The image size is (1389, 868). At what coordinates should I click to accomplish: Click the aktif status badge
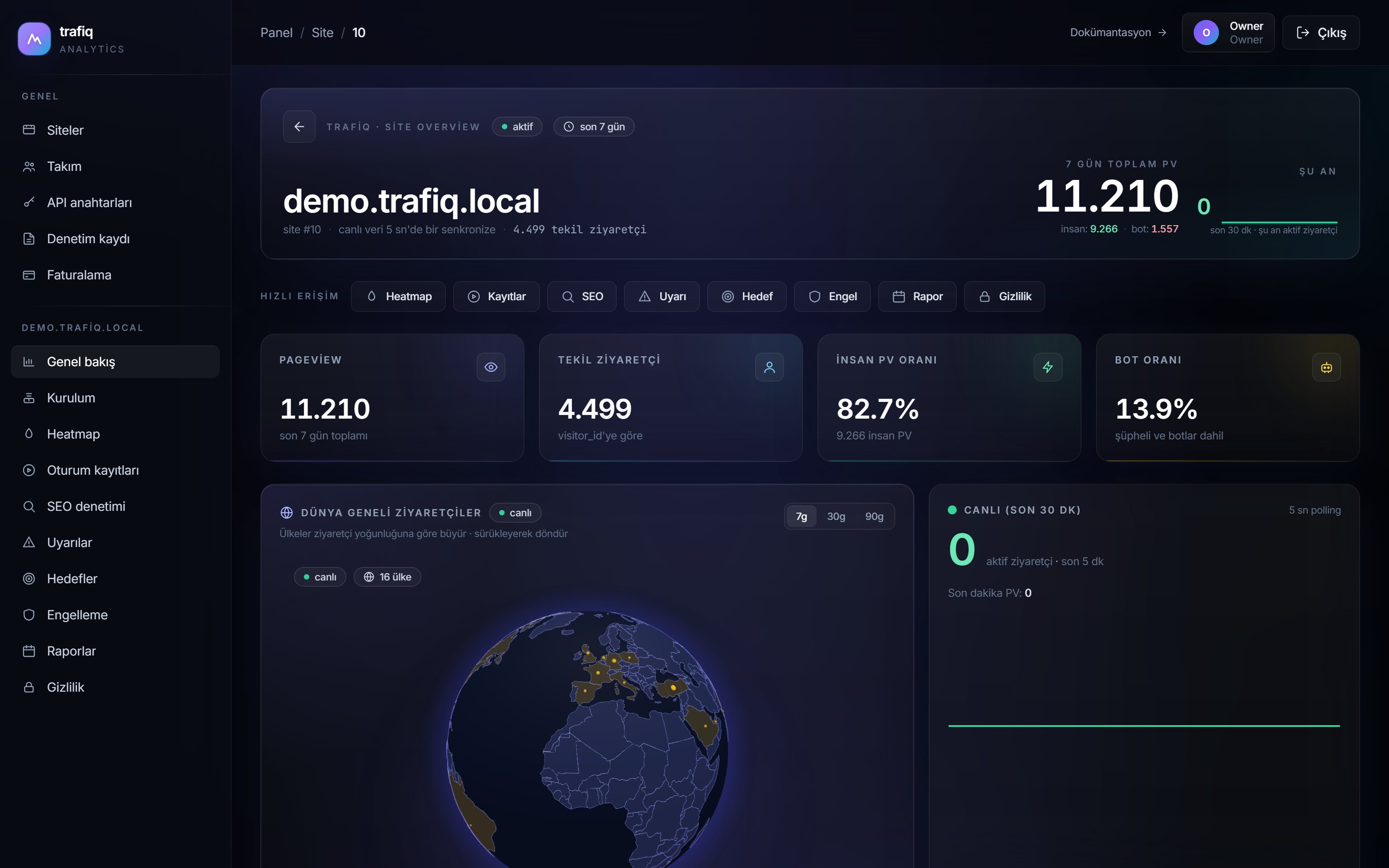tap(517, 126)
